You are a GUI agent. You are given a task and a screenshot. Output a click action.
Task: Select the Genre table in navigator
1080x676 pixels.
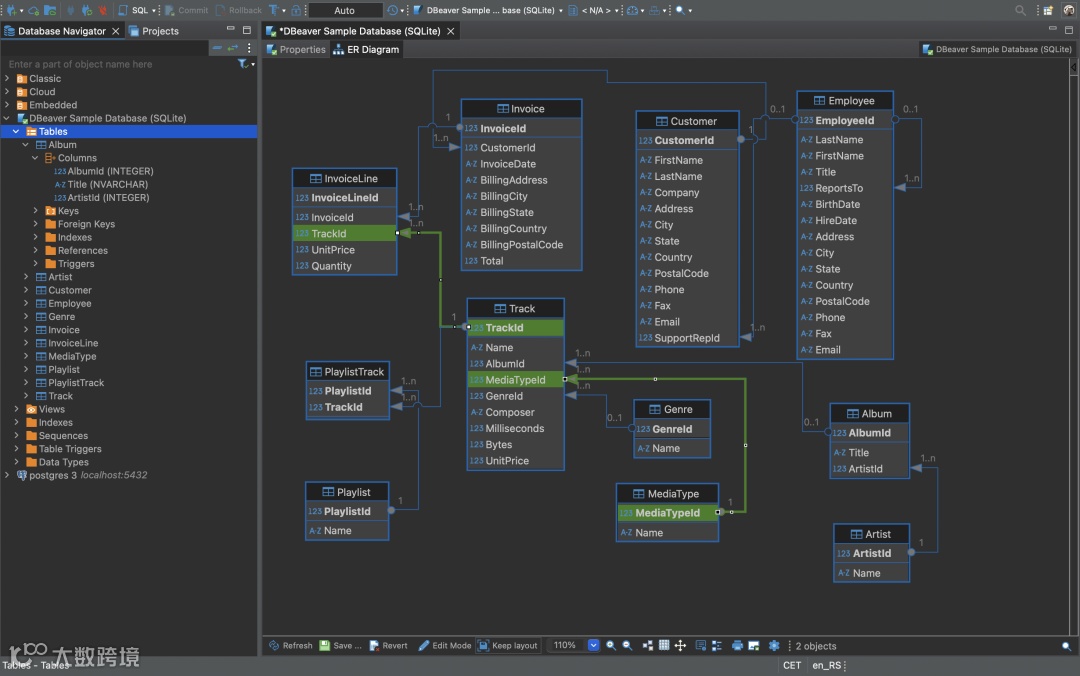[61, 317]
